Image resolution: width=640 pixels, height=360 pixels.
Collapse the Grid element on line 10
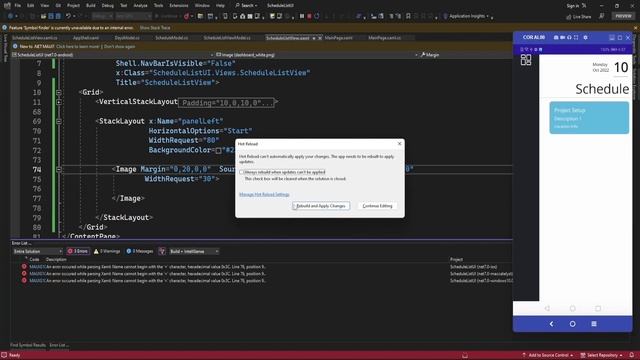coord(59,93)
